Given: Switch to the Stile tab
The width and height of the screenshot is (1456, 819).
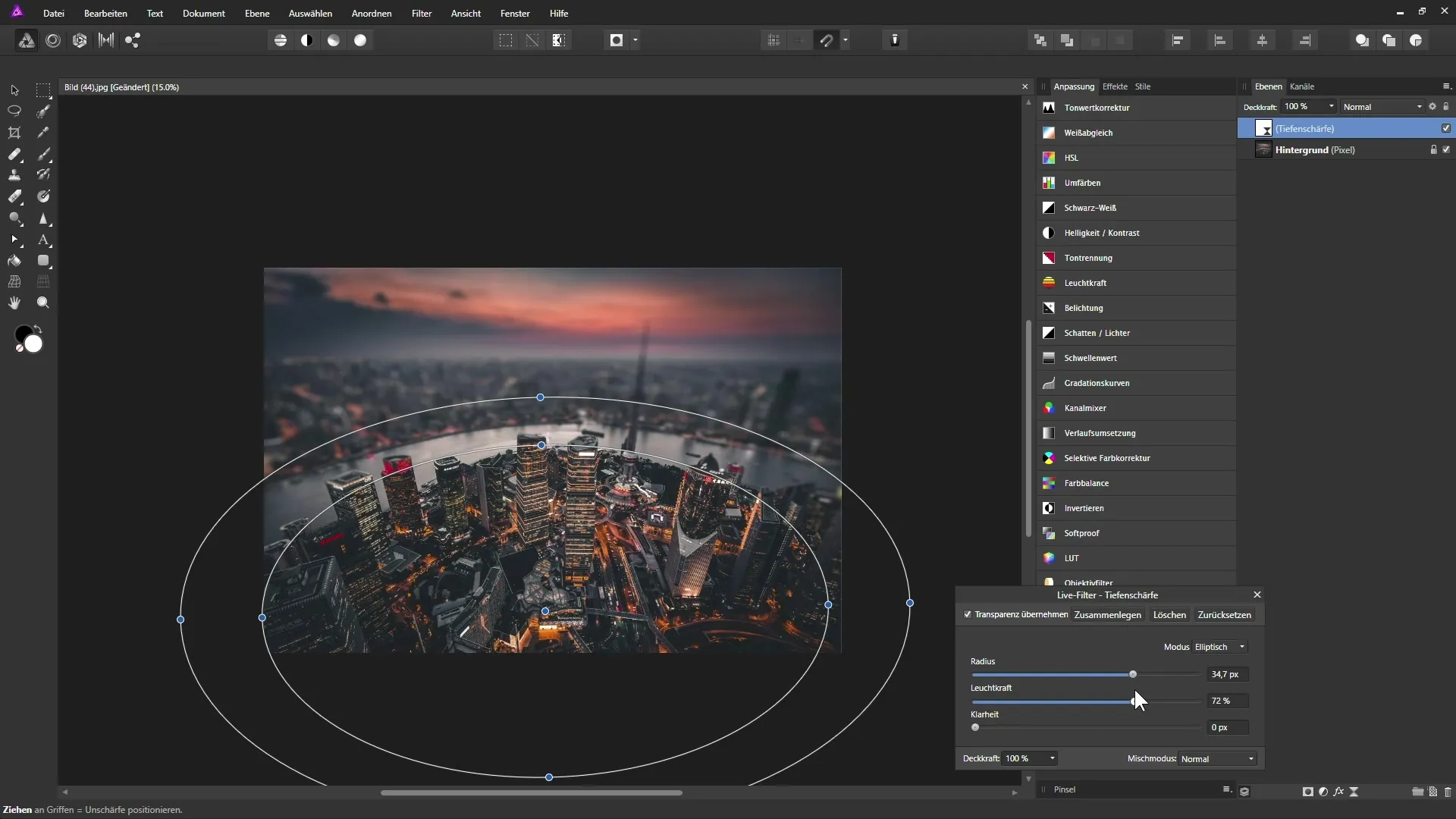Looking at the screenshot, I should 1143,86.
